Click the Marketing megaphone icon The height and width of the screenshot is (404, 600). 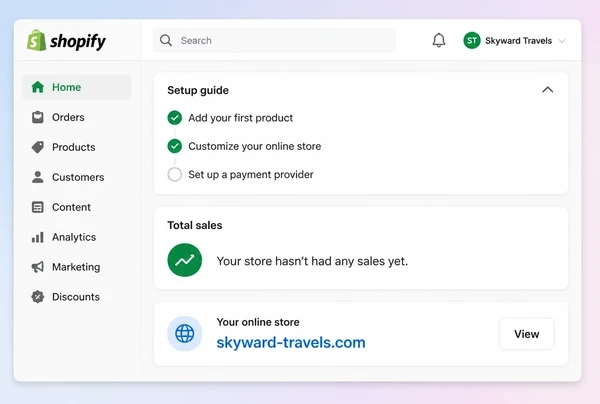pyautogui.click(x=38, y=267)
